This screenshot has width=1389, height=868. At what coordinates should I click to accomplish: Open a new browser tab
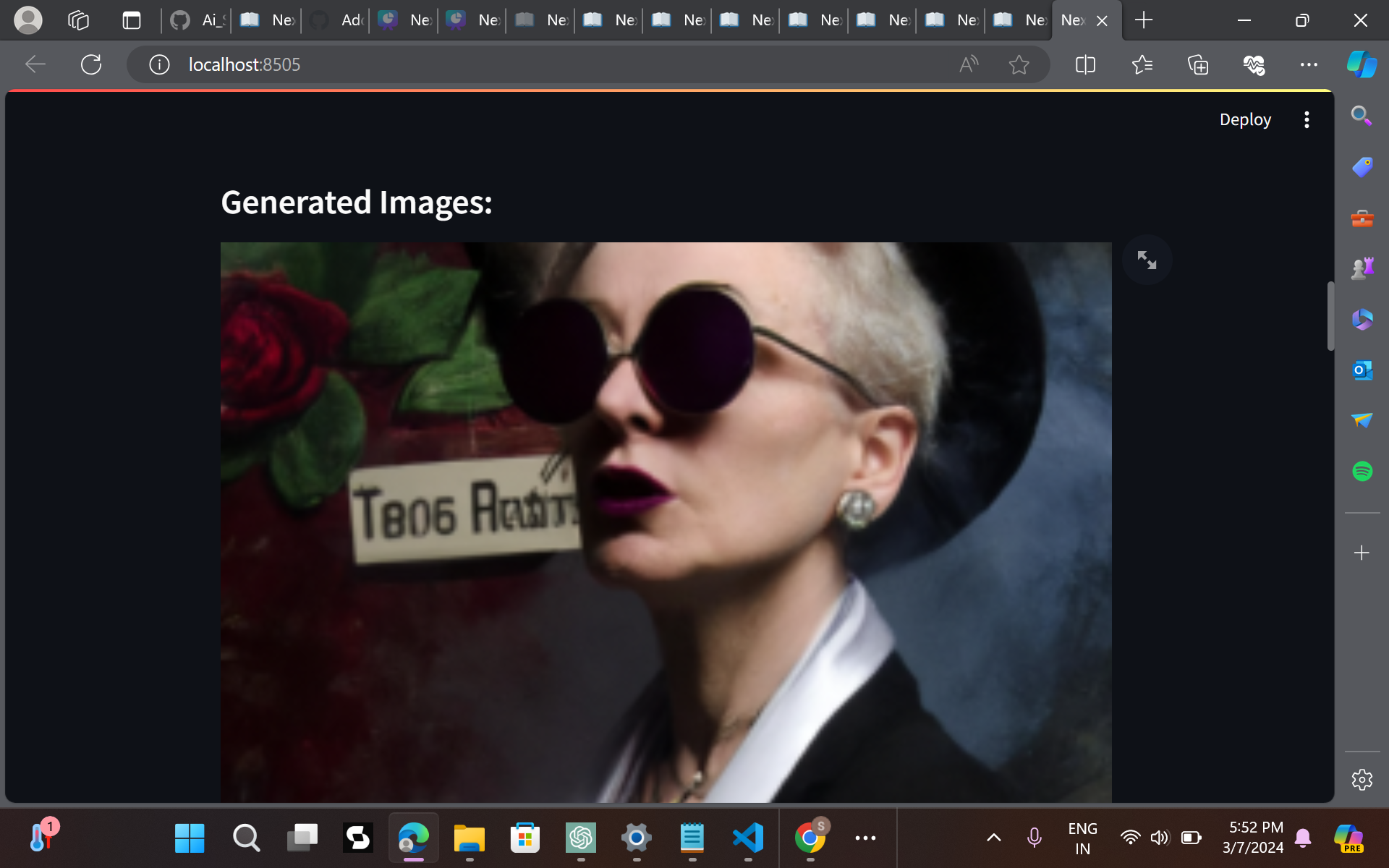(1144, 20)
